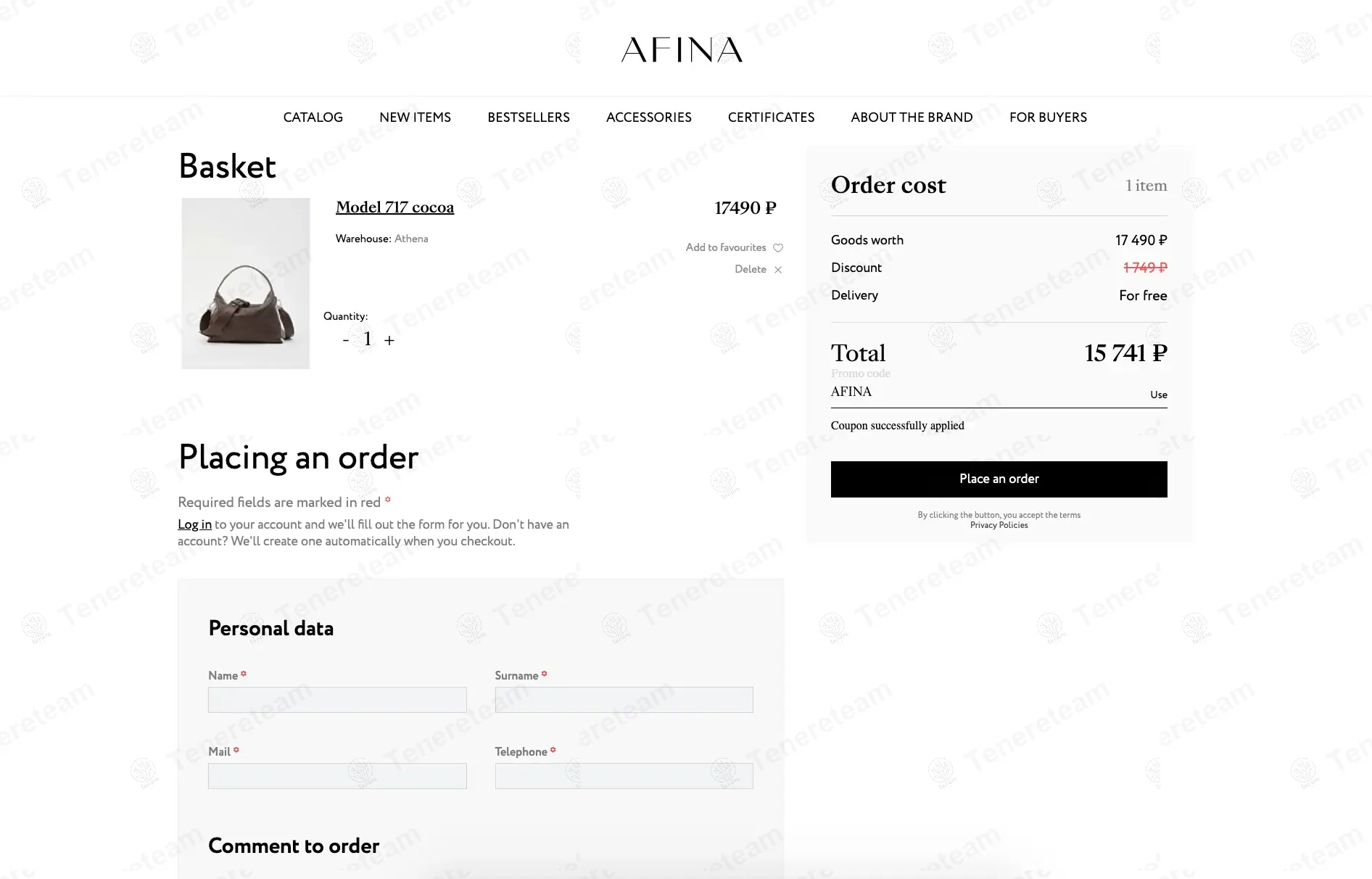
Task: Increase quantity with the plus button
Action: (x=389, y=340)
